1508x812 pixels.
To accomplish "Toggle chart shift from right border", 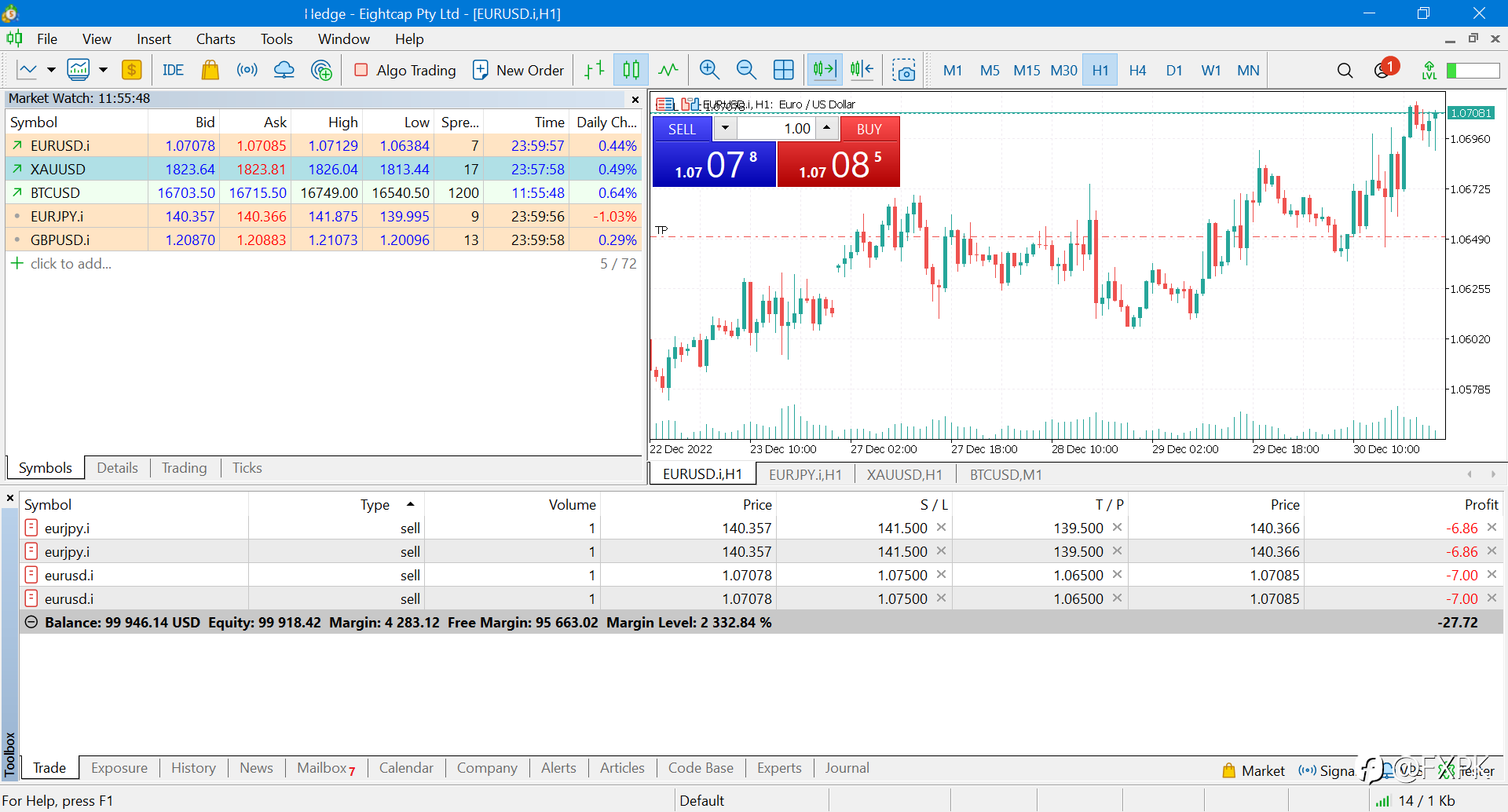I will point(862,70).
